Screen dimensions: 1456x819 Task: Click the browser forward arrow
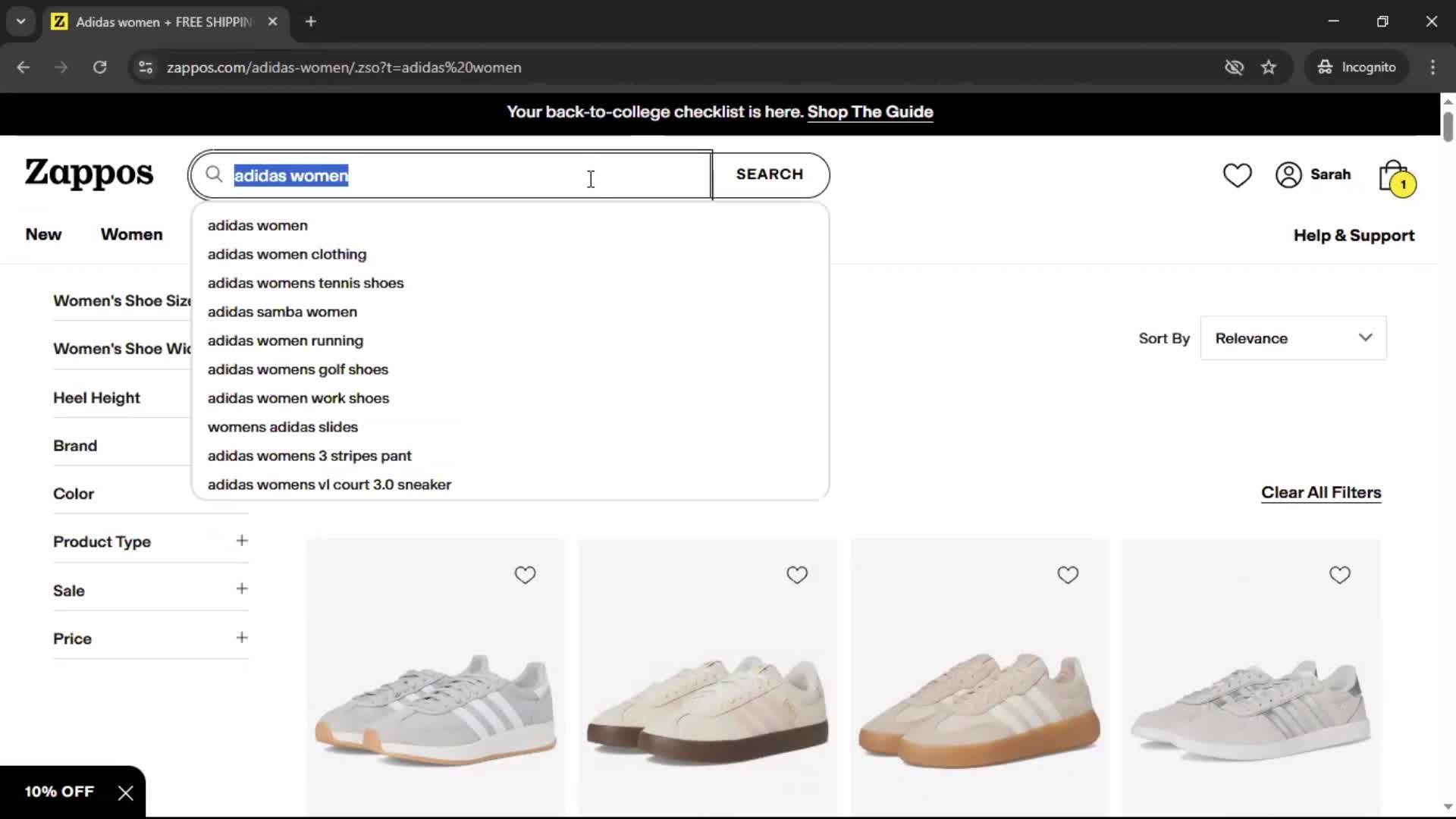(61, 67)
